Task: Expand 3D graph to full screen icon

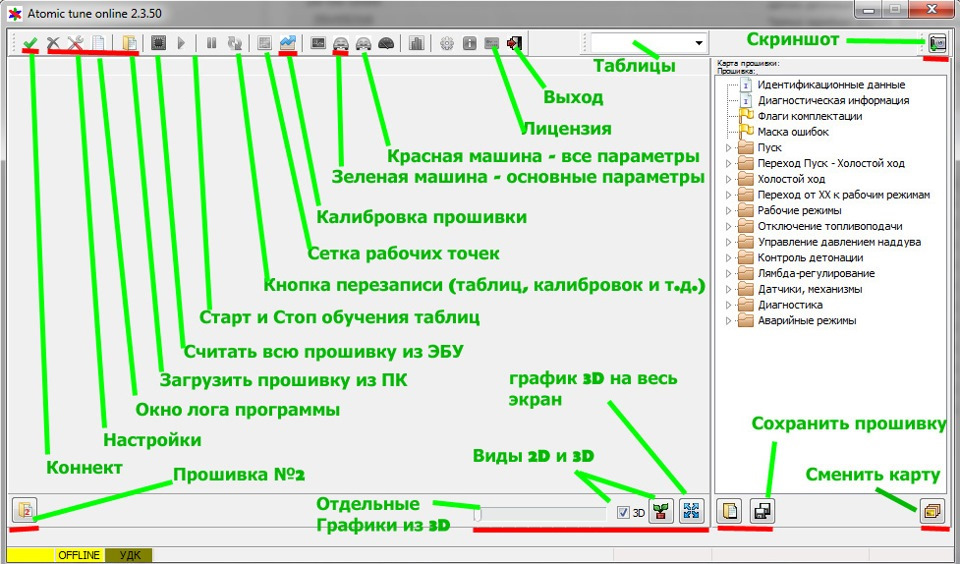Action: click(x=691, y=511)
